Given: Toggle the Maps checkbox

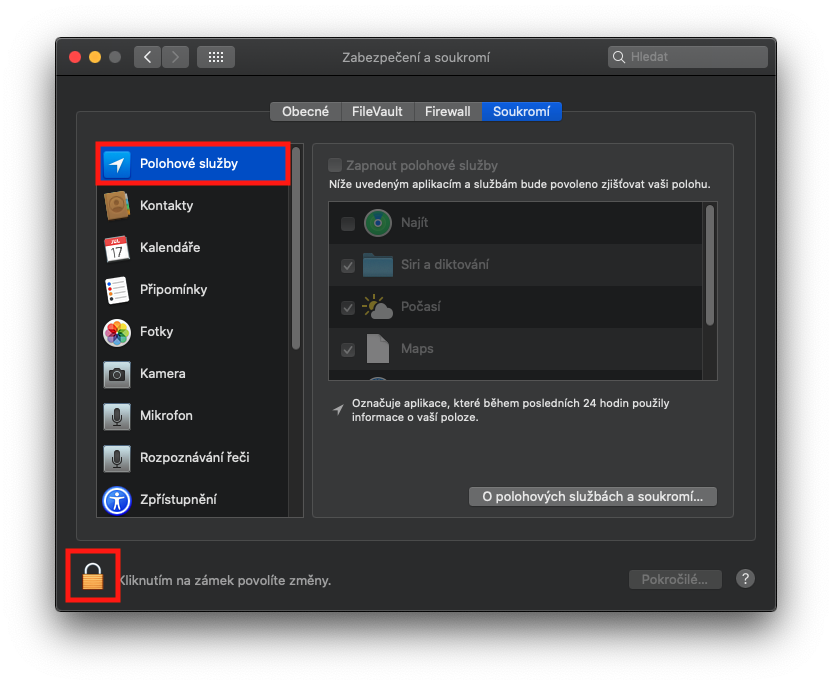Looking at the screenshot, I should 348,350.
